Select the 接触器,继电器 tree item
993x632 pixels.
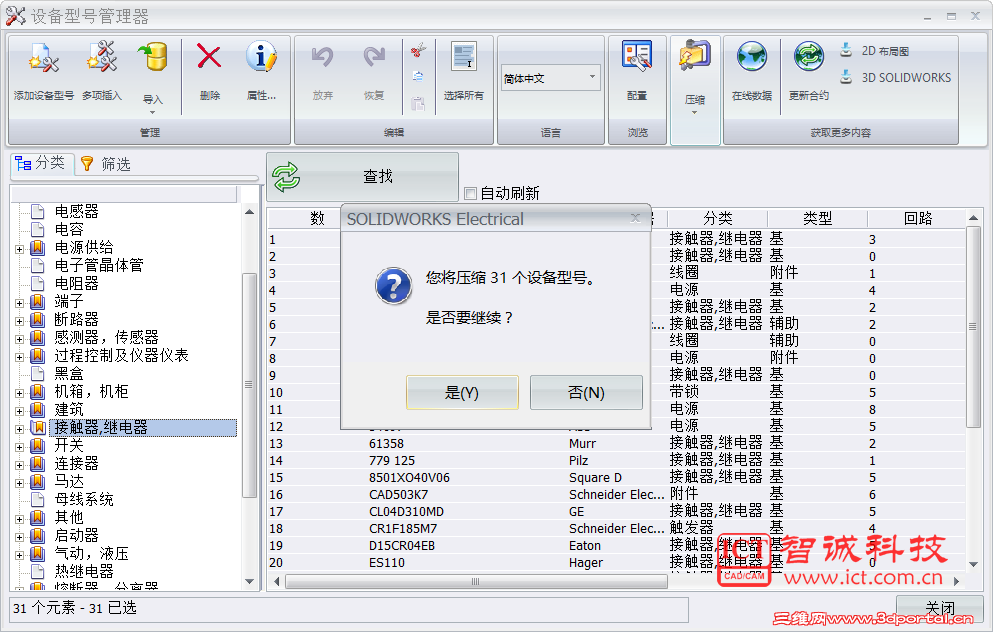point(143,427)
